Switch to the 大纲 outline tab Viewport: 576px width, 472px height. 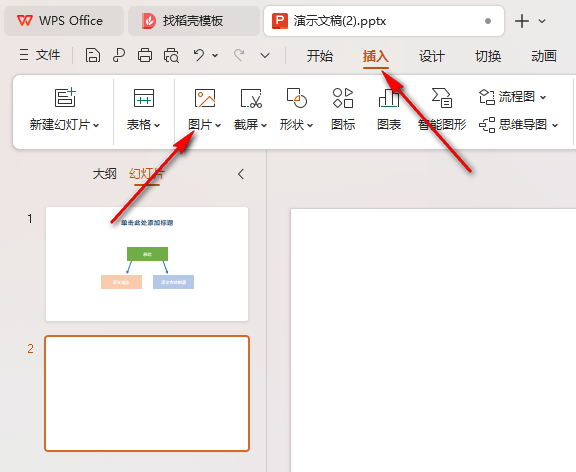(x=105, y=174)
